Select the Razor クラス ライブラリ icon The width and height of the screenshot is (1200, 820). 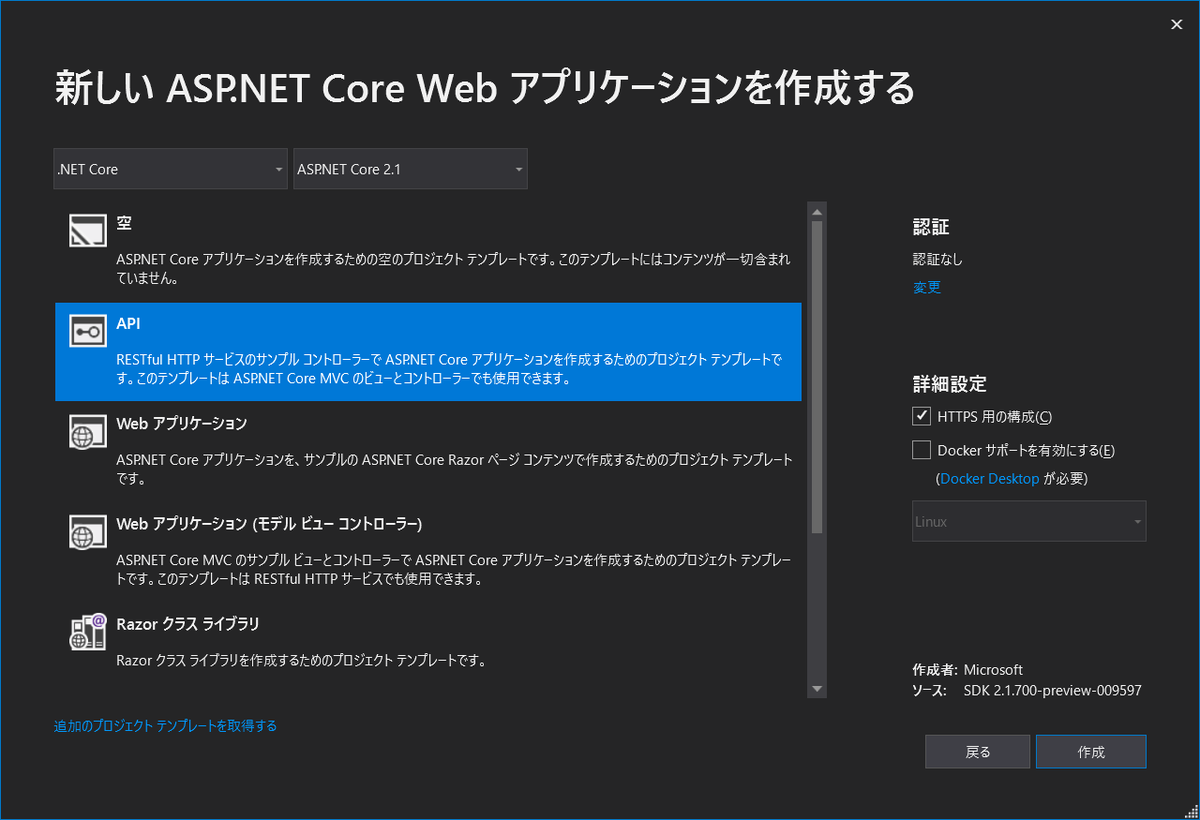click(88, 631)
